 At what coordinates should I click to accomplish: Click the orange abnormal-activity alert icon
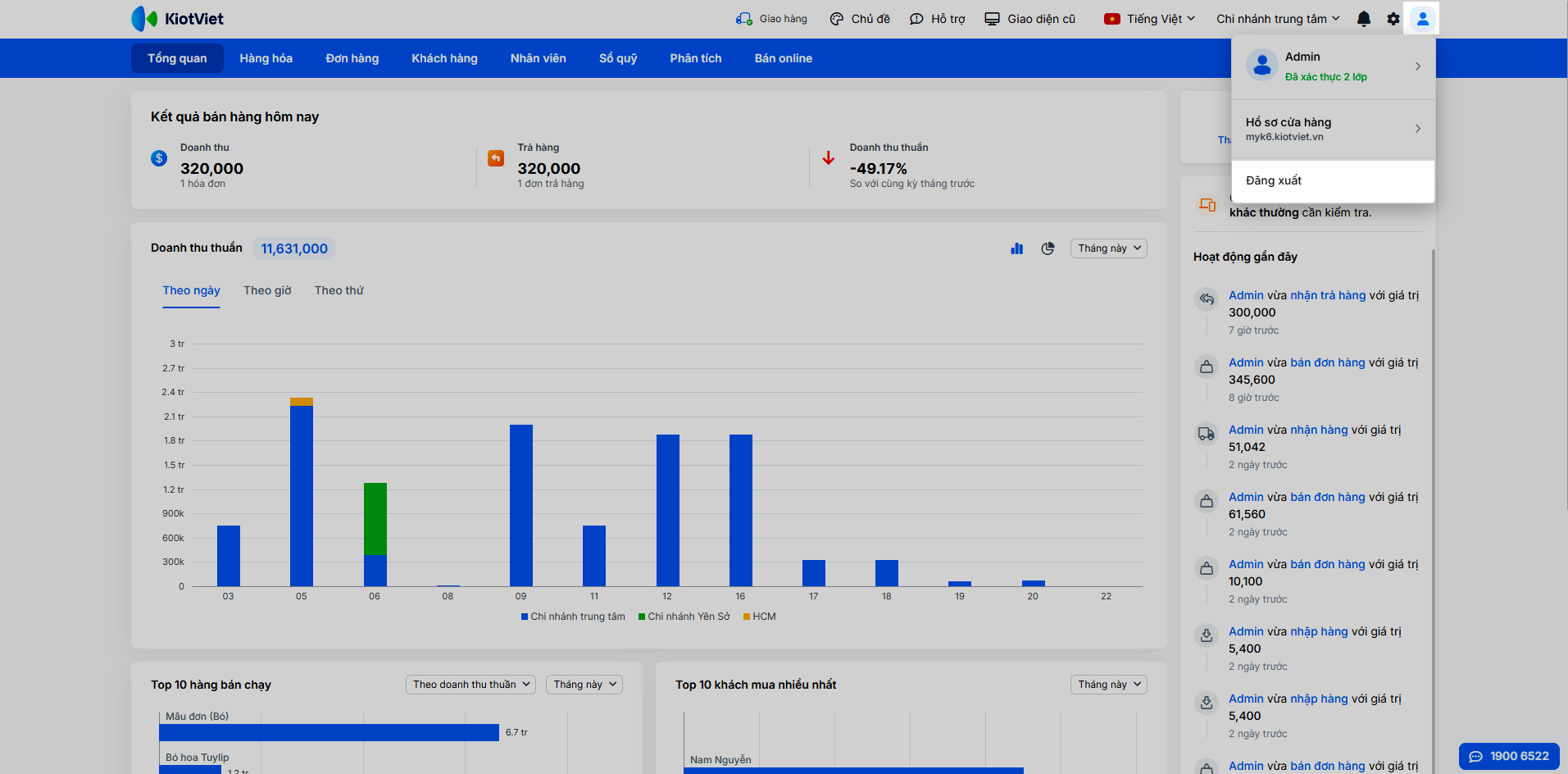pyautogui.click(x=1207, y=205)
